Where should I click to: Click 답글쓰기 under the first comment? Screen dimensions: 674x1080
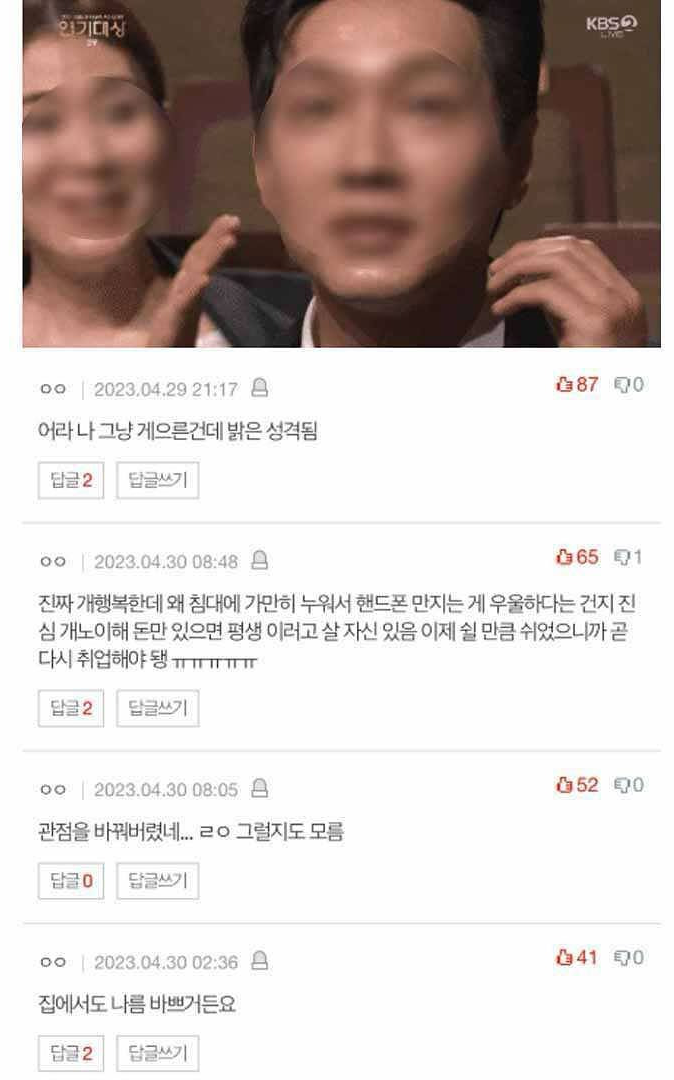click(158, 480)
